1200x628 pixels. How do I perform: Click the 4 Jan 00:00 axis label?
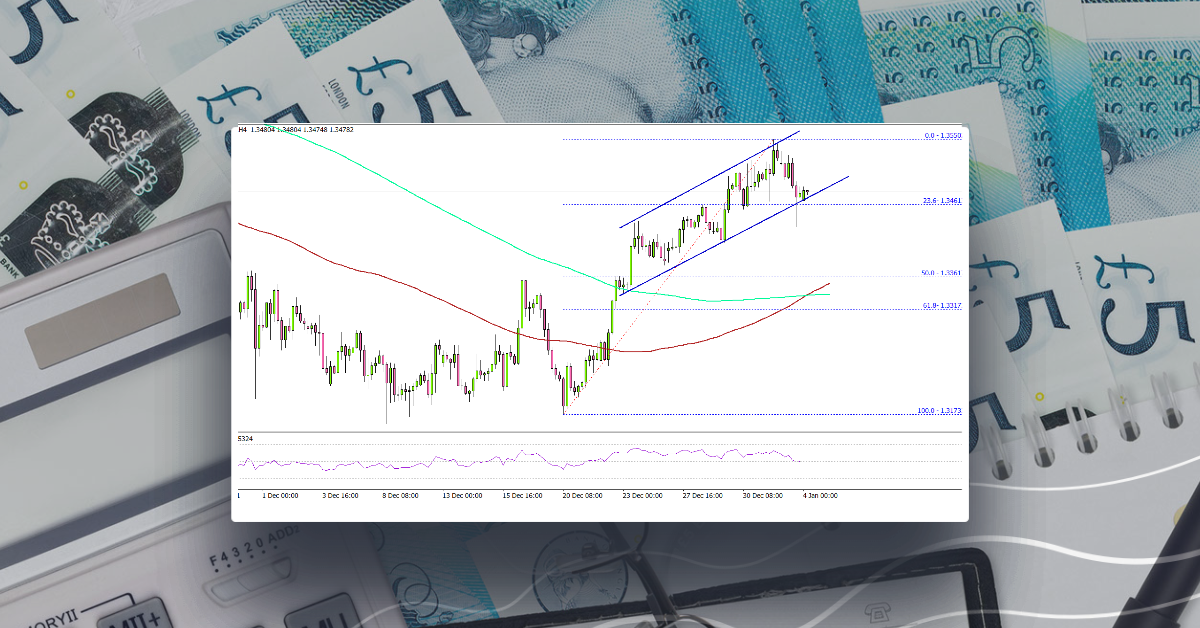click(x=818, y=494)
